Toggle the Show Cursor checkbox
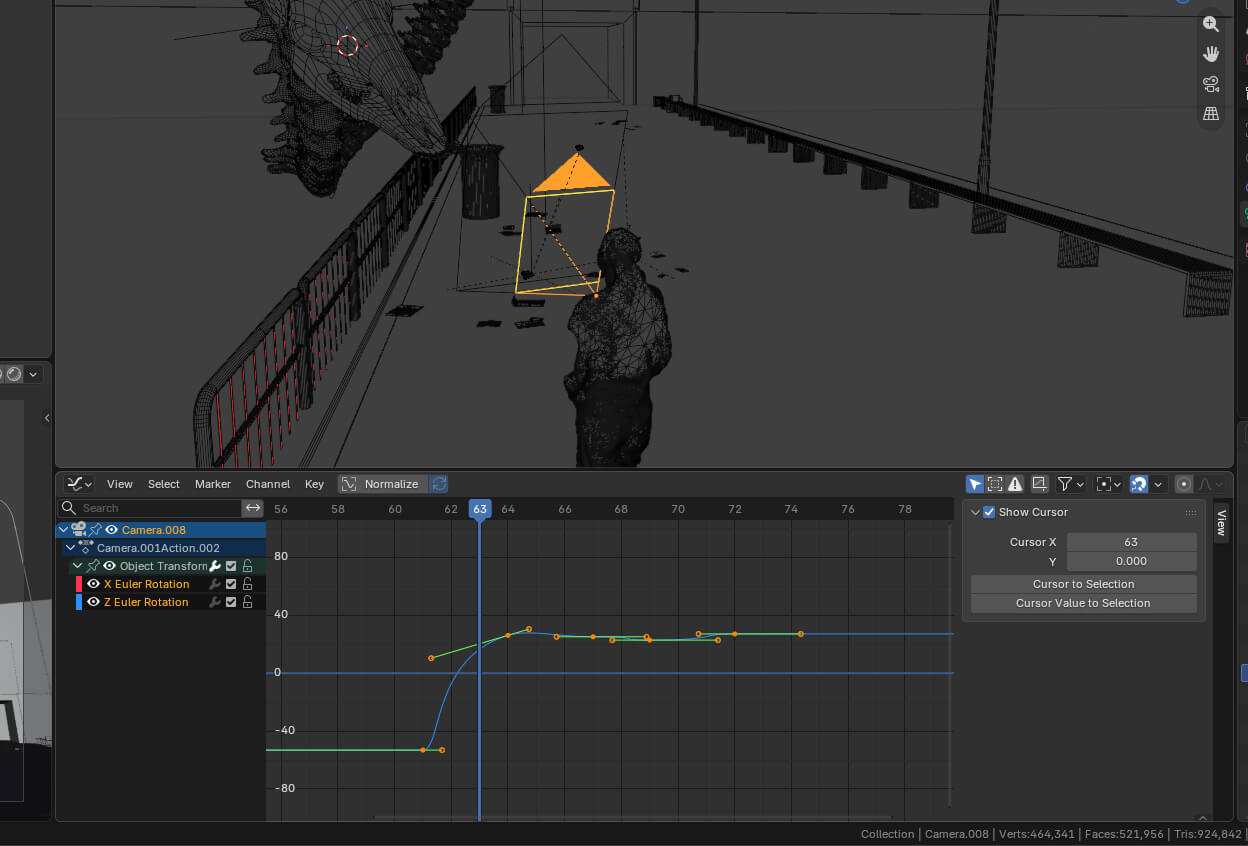The width and height of the screenshot is (1248, 846). point(989,512)
